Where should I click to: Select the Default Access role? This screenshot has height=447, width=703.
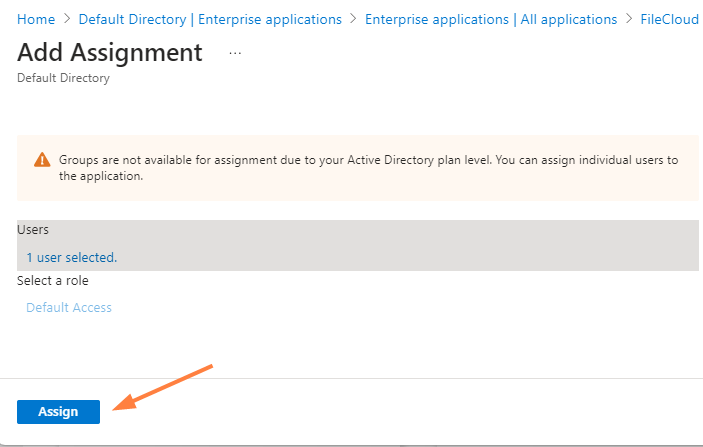(x=69, y=307)
